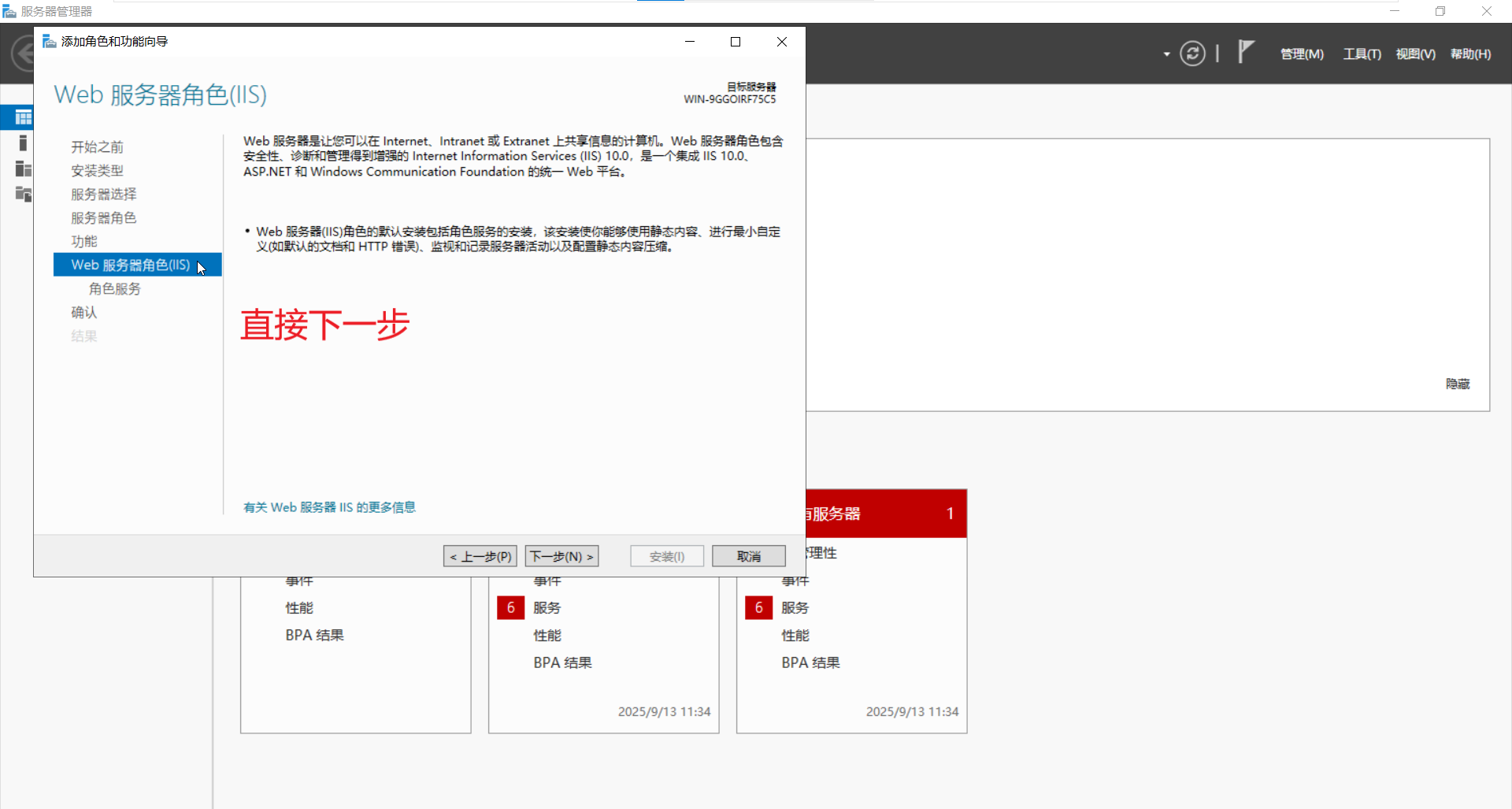Image resolution: width=1512 pixels, height=809 pixels.
Task: Click the 上一步(P) button to go back
Action: [x=479, y=556]
